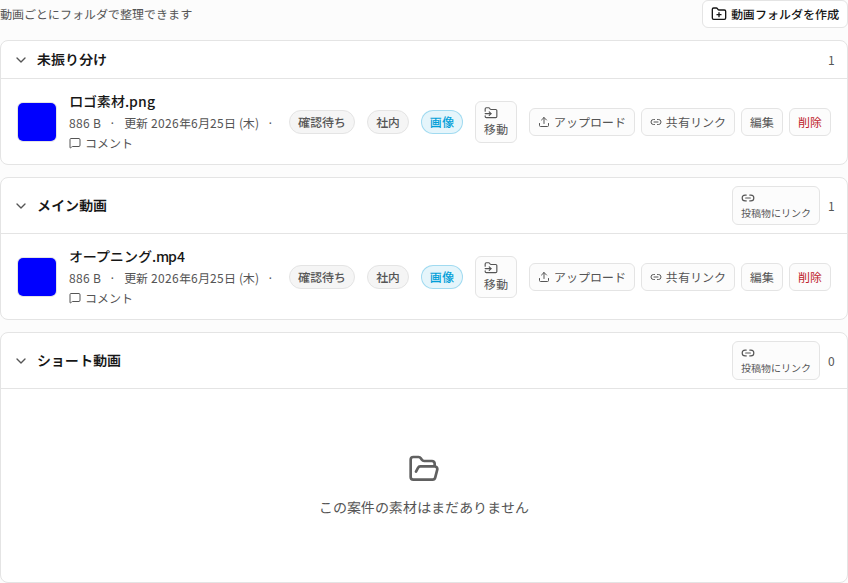
Task: Open the オープニング.mp4 blue thumbnail
Action: [37, 277]
